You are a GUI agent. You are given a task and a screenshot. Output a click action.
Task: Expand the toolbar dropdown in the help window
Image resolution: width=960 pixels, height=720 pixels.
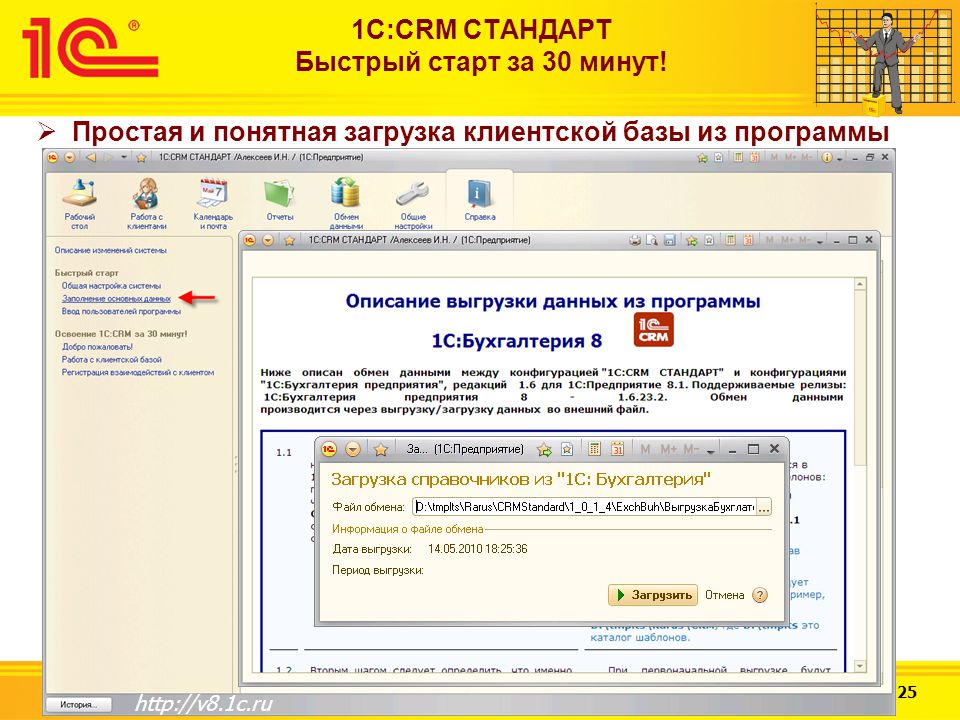click(820, 242)
